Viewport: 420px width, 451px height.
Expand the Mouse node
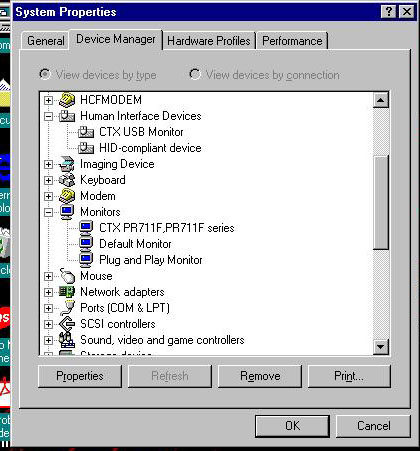pos(48,276)
